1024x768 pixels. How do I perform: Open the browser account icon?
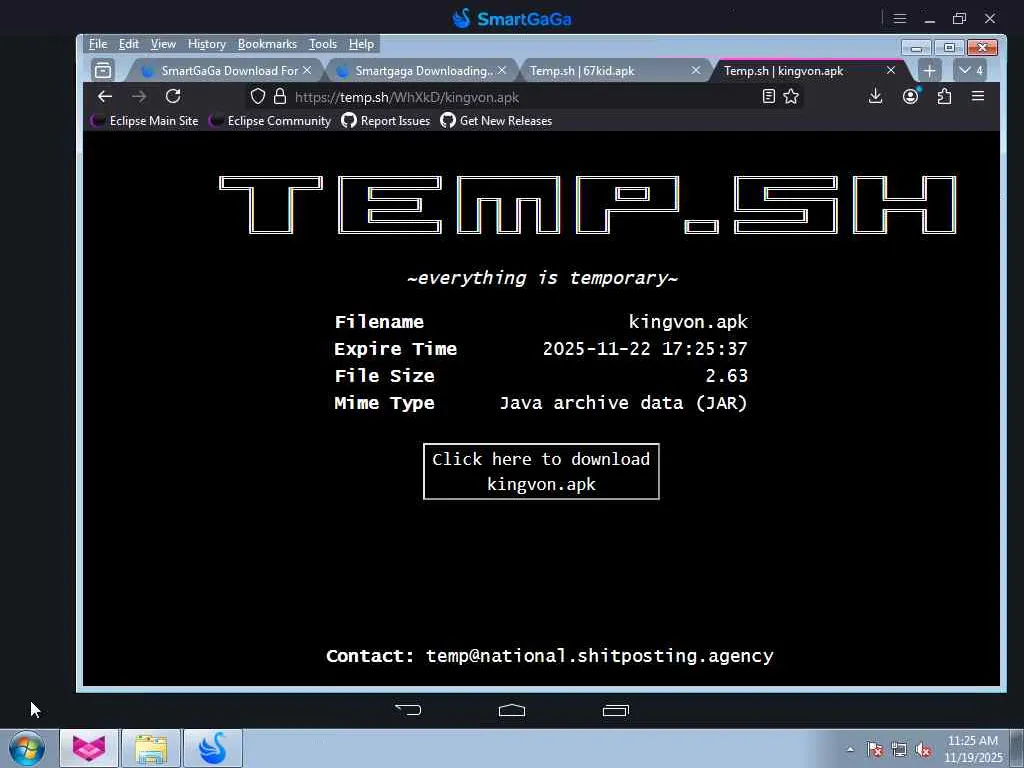pos(910,97)
